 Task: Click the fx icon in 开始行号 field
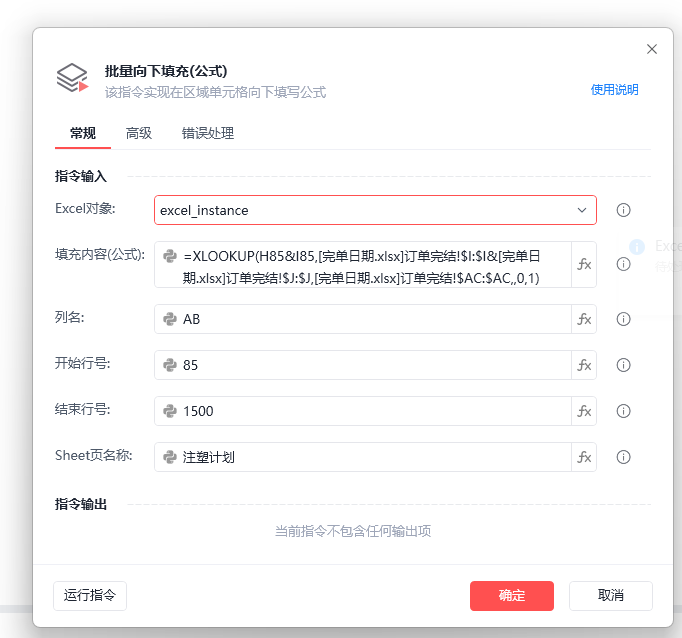pyautogui.click(x=584, y=365)
